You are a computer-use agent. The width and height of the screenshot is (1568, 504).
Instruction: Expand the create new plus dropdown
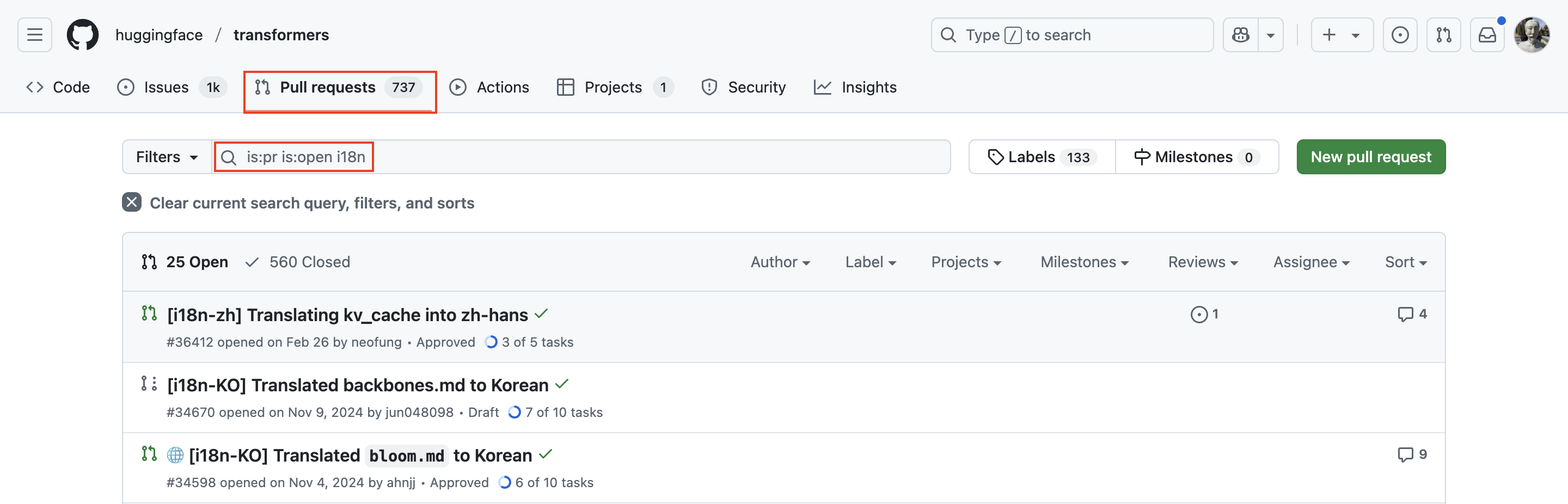click(1342, 35)
